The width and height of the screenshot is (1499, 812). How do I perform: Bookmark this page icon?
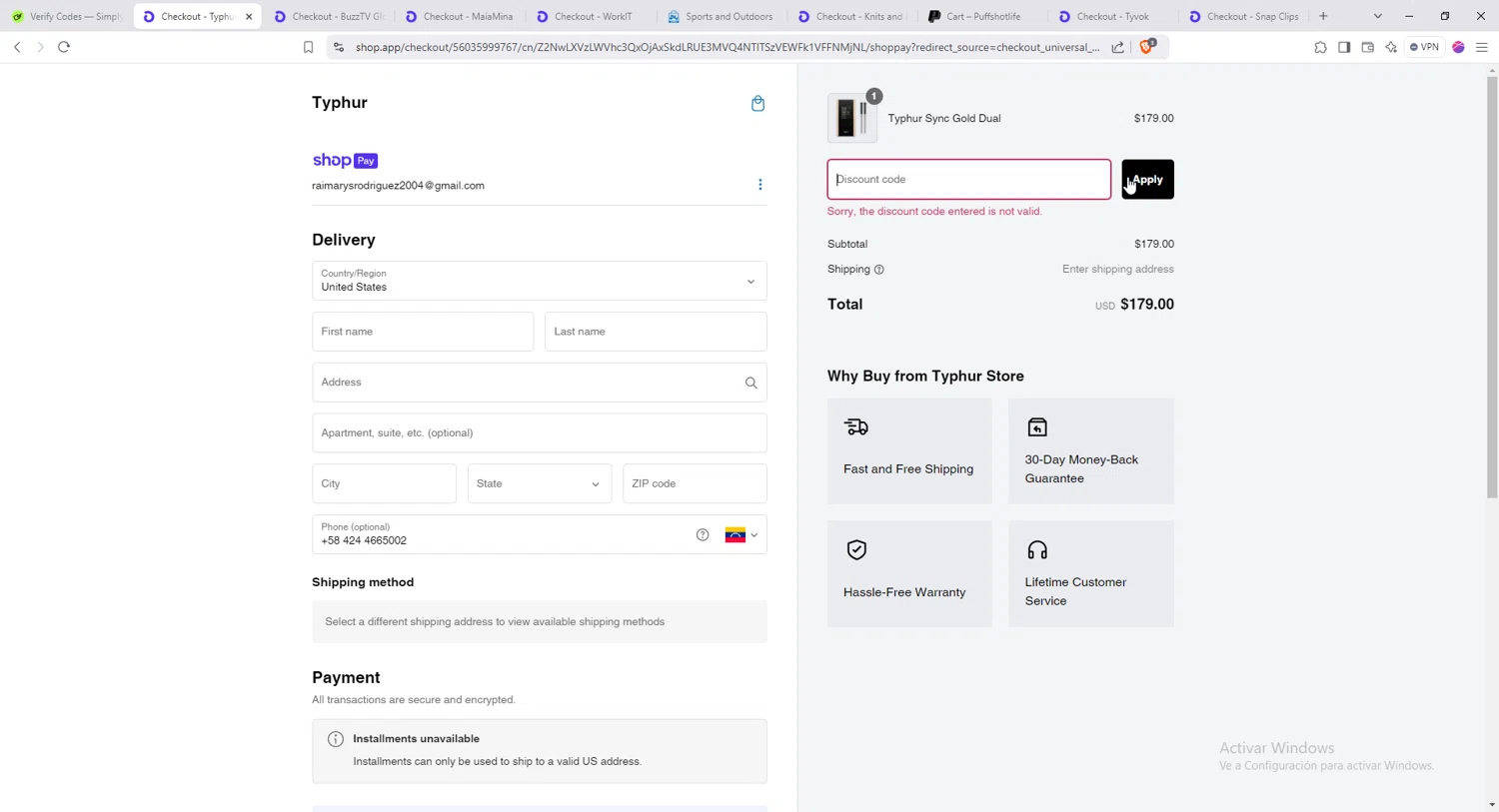[308, 47]
